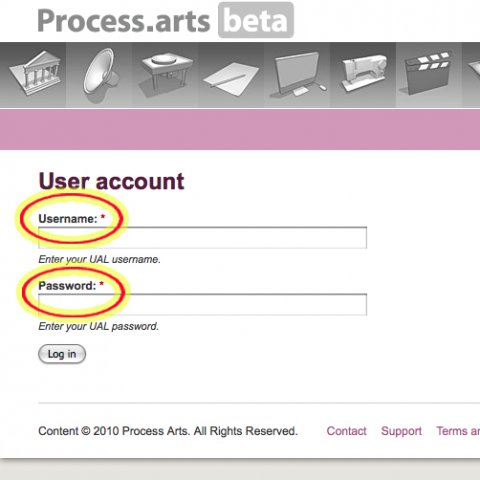
Task: Select the loudspeaker icon
Action: click(x=101, y=74)
